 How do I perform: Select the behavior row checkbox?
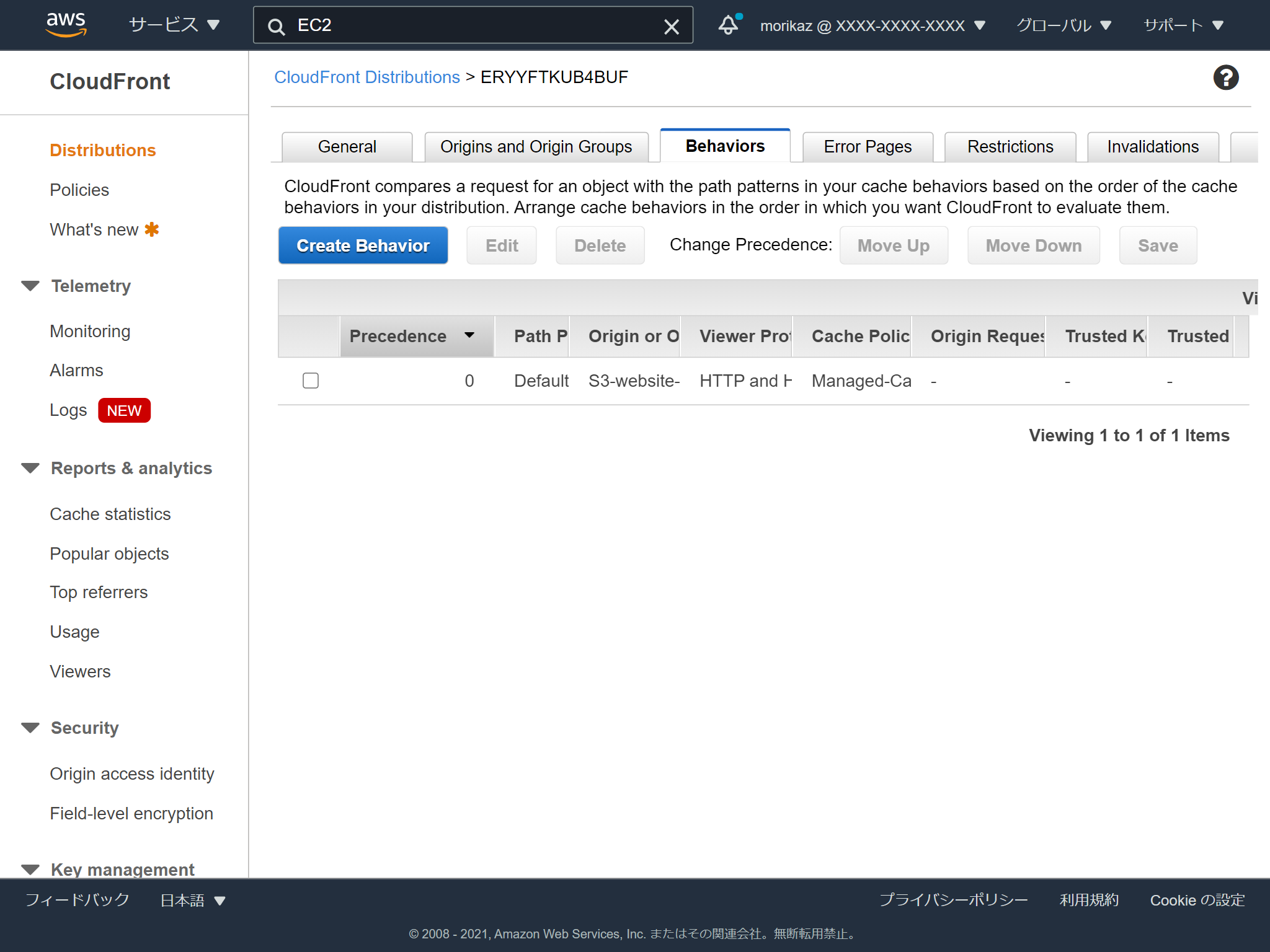310,381
